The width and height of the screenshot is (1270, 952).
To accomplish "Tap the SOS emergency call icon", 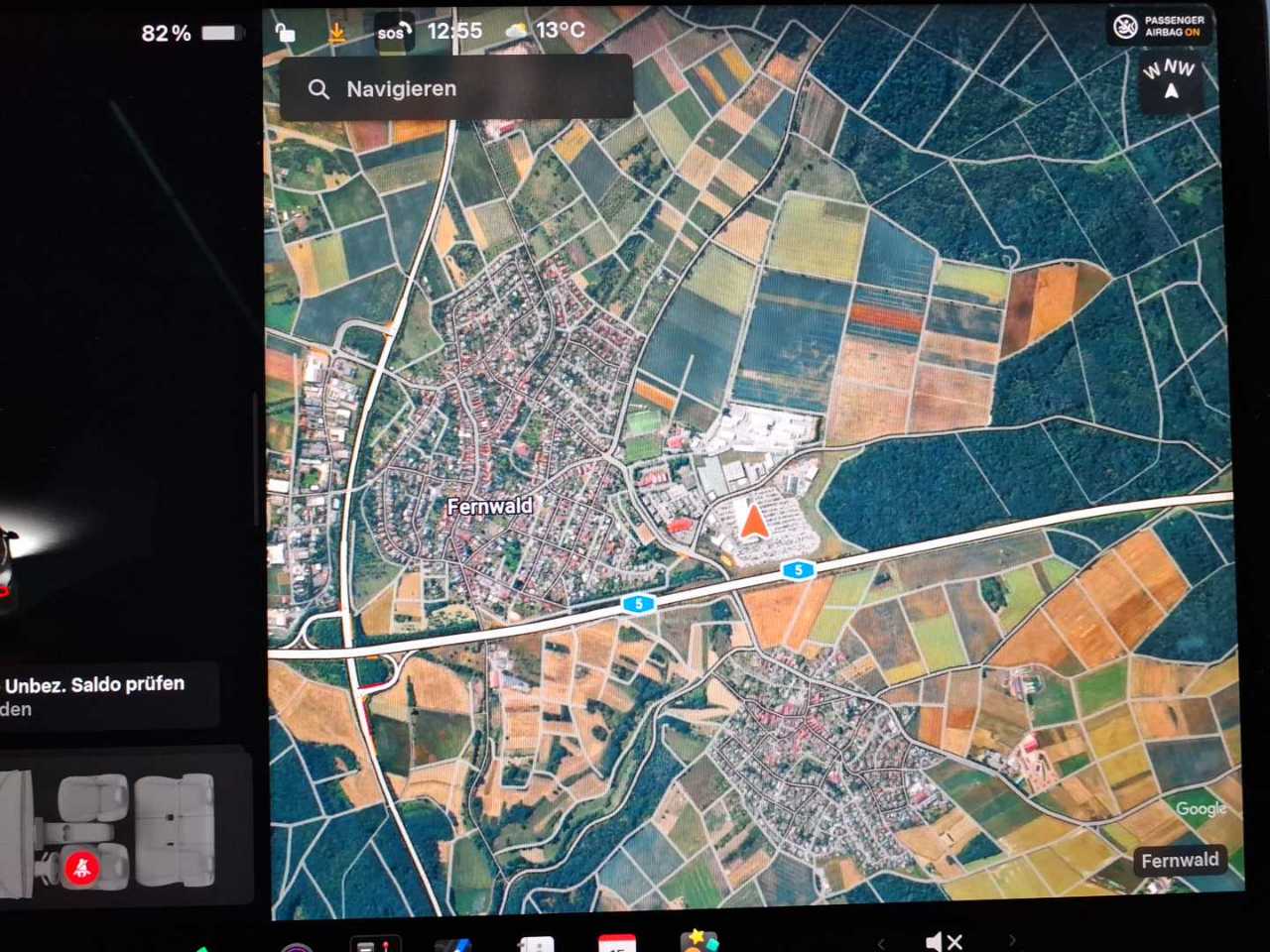I will [392, 32].
